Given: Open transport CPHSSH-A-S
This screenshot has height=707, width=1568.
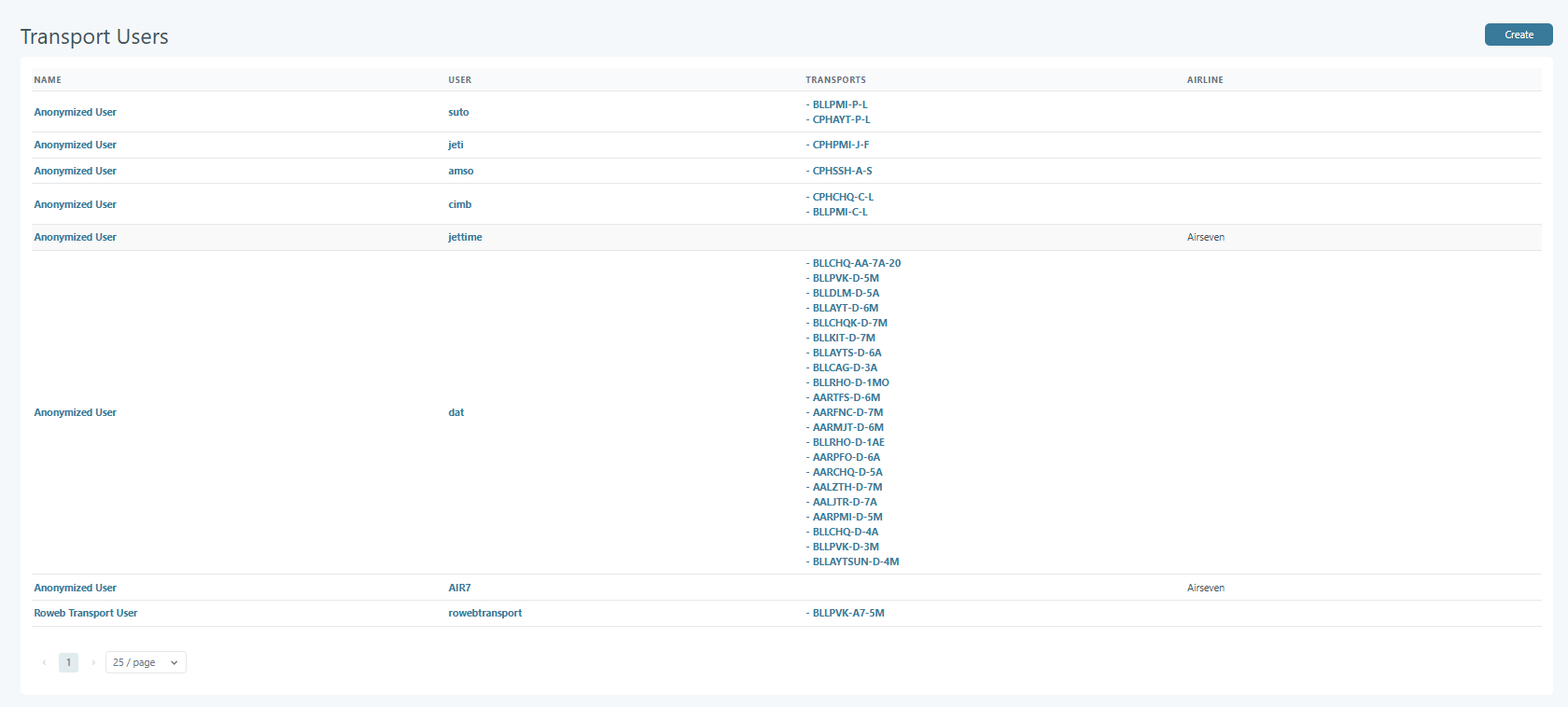Looking at the screenshot, I should (x=842, y=171).
